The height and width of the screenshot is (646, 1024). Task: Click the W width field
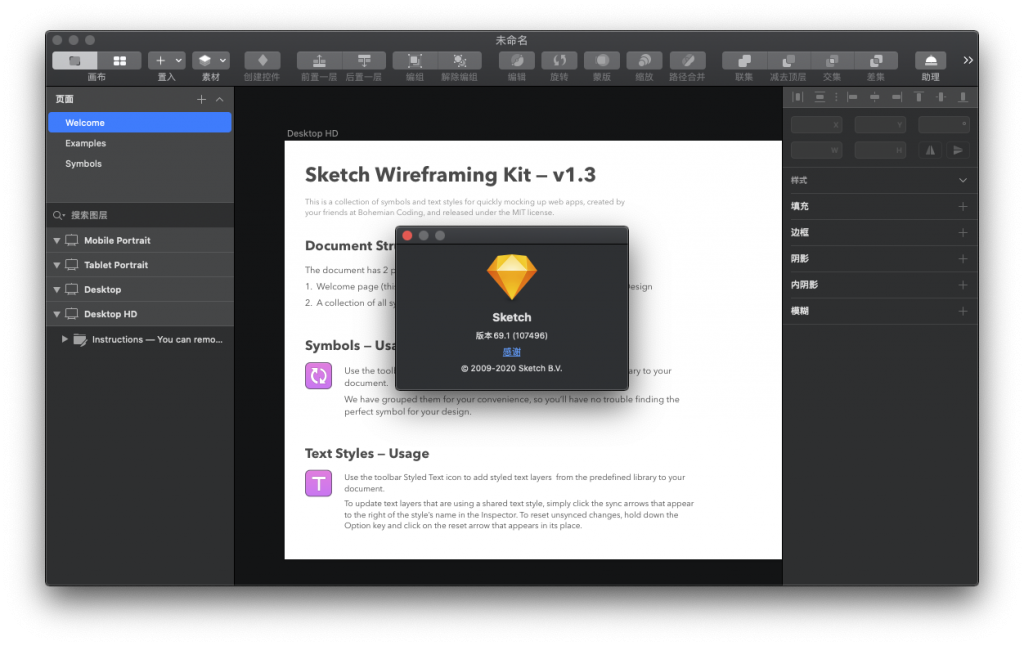tap(816, 150)
